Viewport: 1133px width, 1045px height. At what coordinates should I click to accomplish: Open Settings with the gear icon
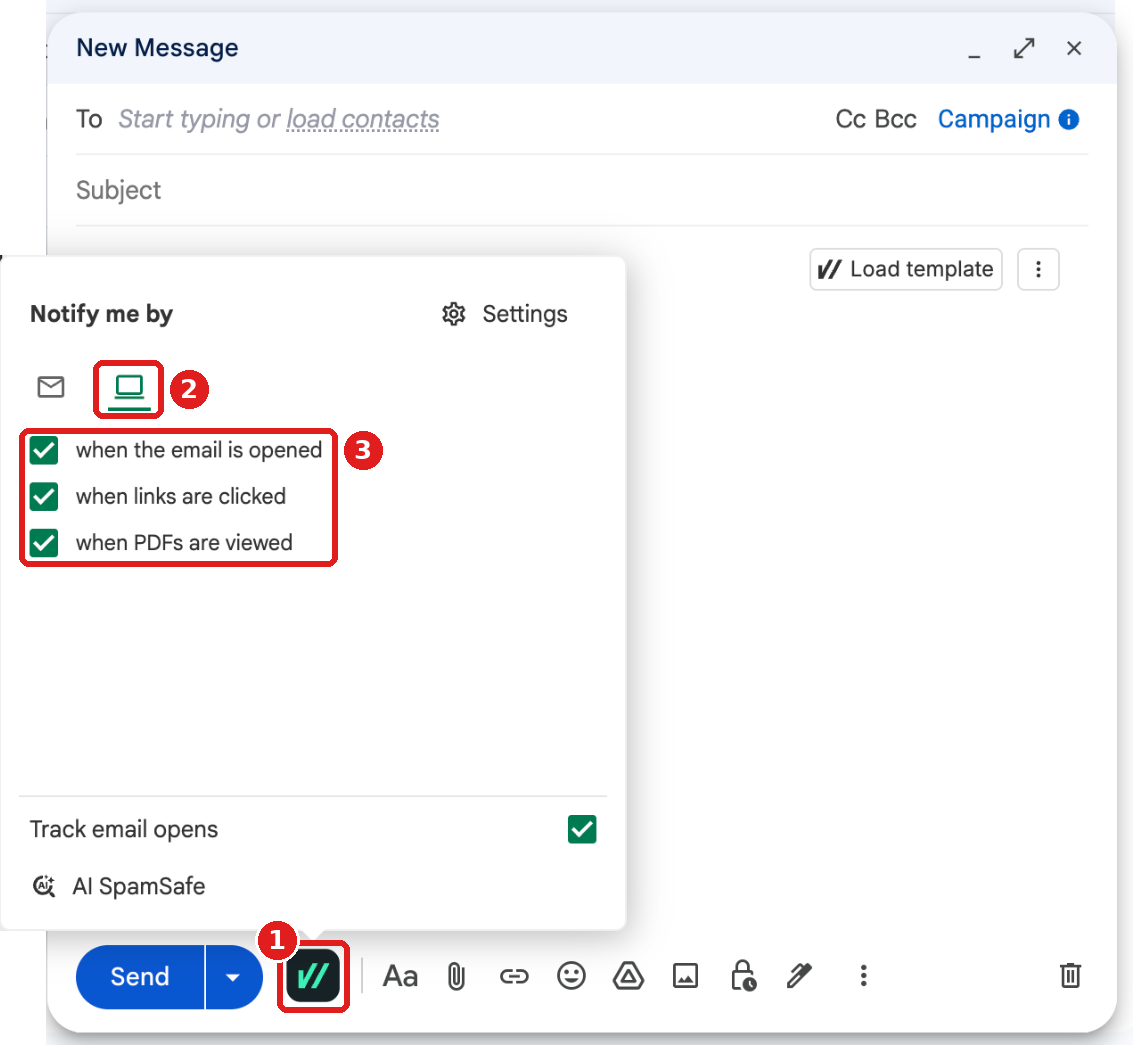pyautogui.click(x=504, y=314)
